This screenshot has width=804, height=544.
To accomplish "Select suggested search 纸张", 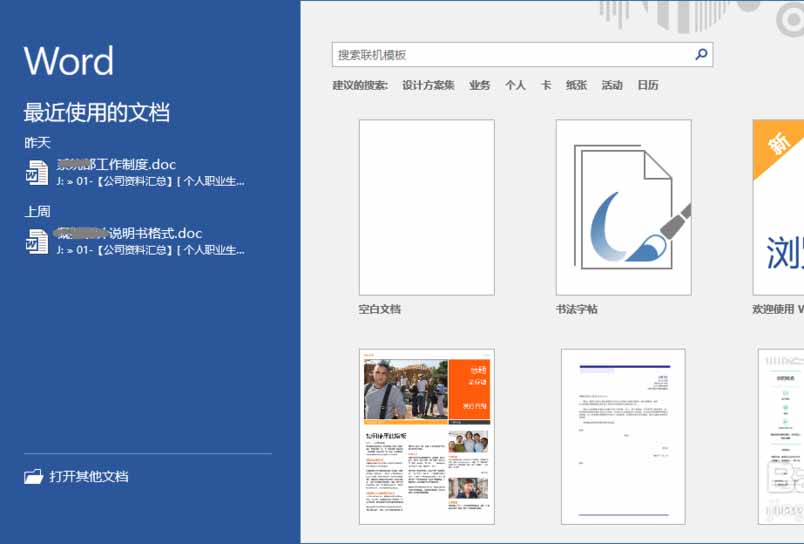I will pos(576,85).
